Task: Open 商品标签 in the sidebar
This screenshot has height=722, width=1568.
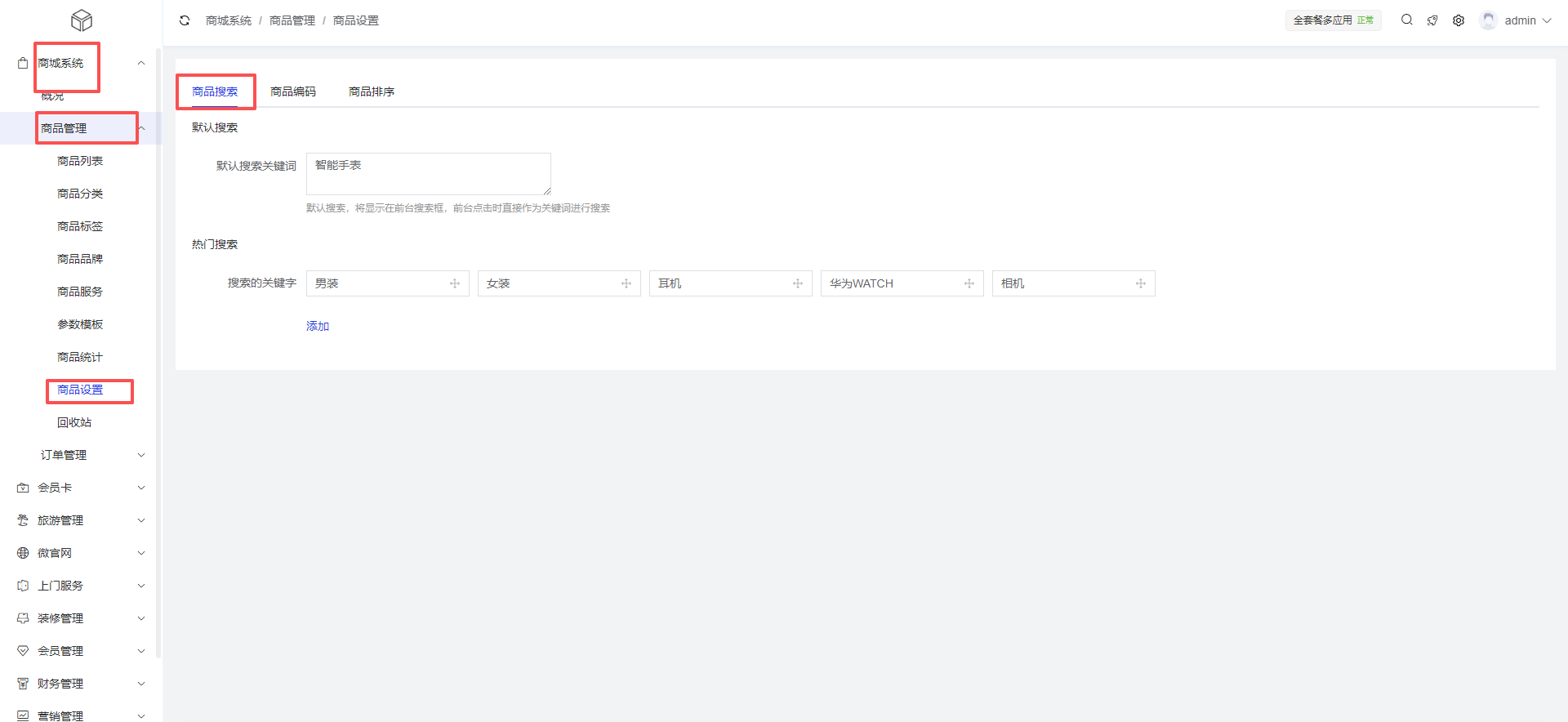Action: point(80,226)
